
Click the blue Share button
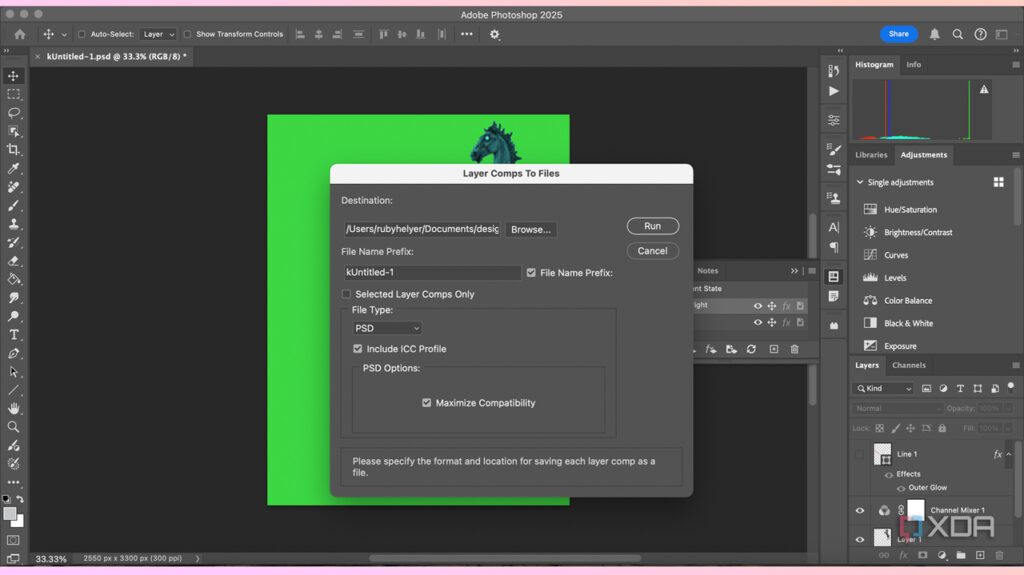pyautogui.click(x=898, y=34)
